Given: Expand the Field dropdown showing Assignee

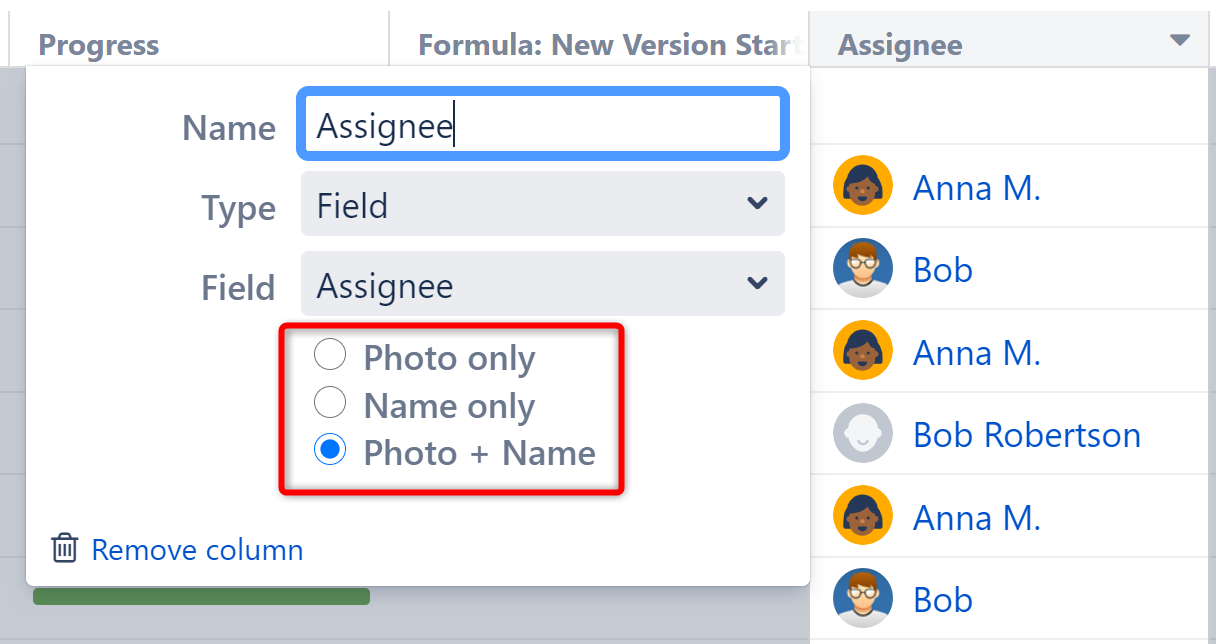Looking at the screenshot, I should [542, 285].
